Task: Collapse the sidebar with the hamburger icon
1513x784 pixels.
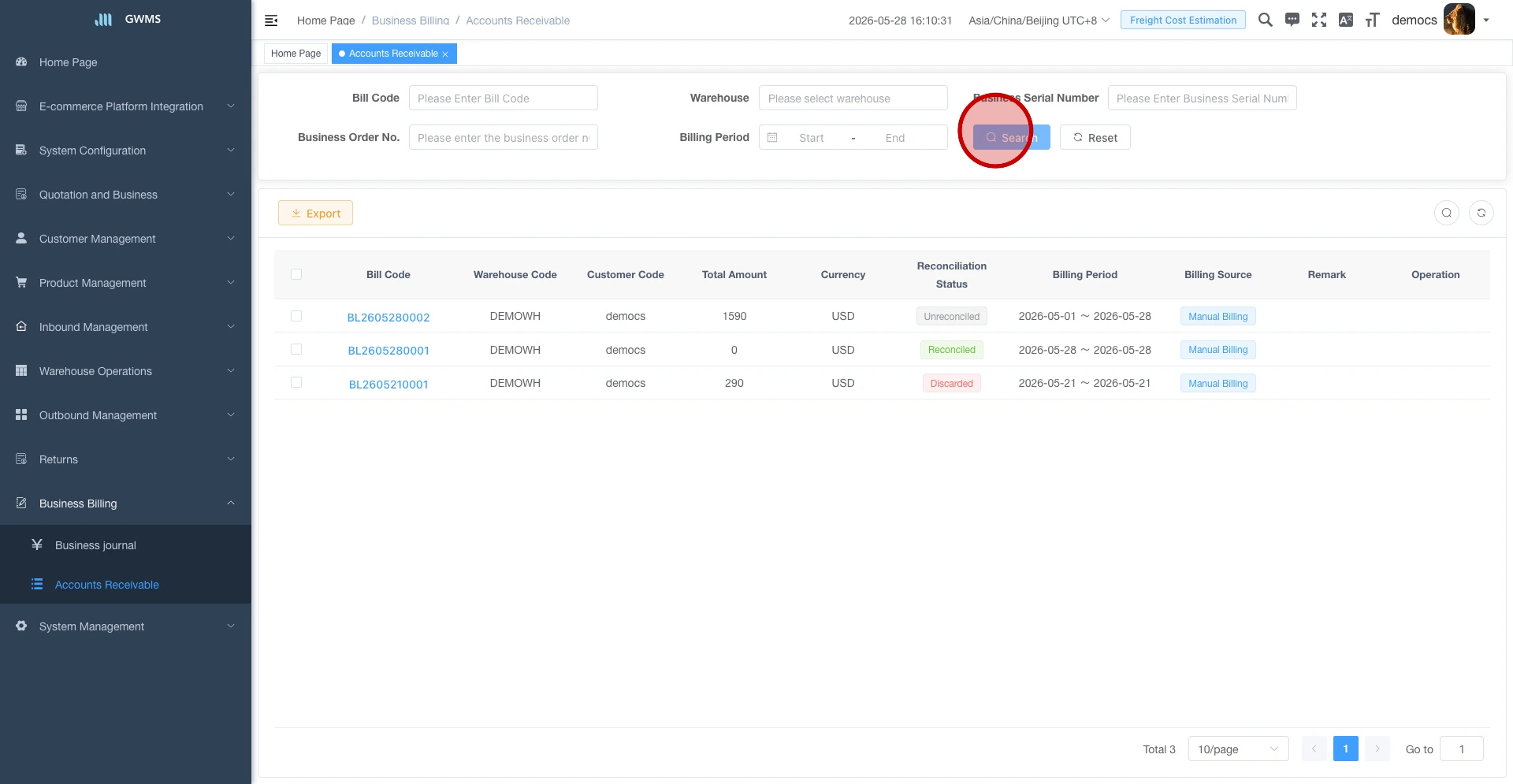Action: pyautogui.click(x=271, y=20)
